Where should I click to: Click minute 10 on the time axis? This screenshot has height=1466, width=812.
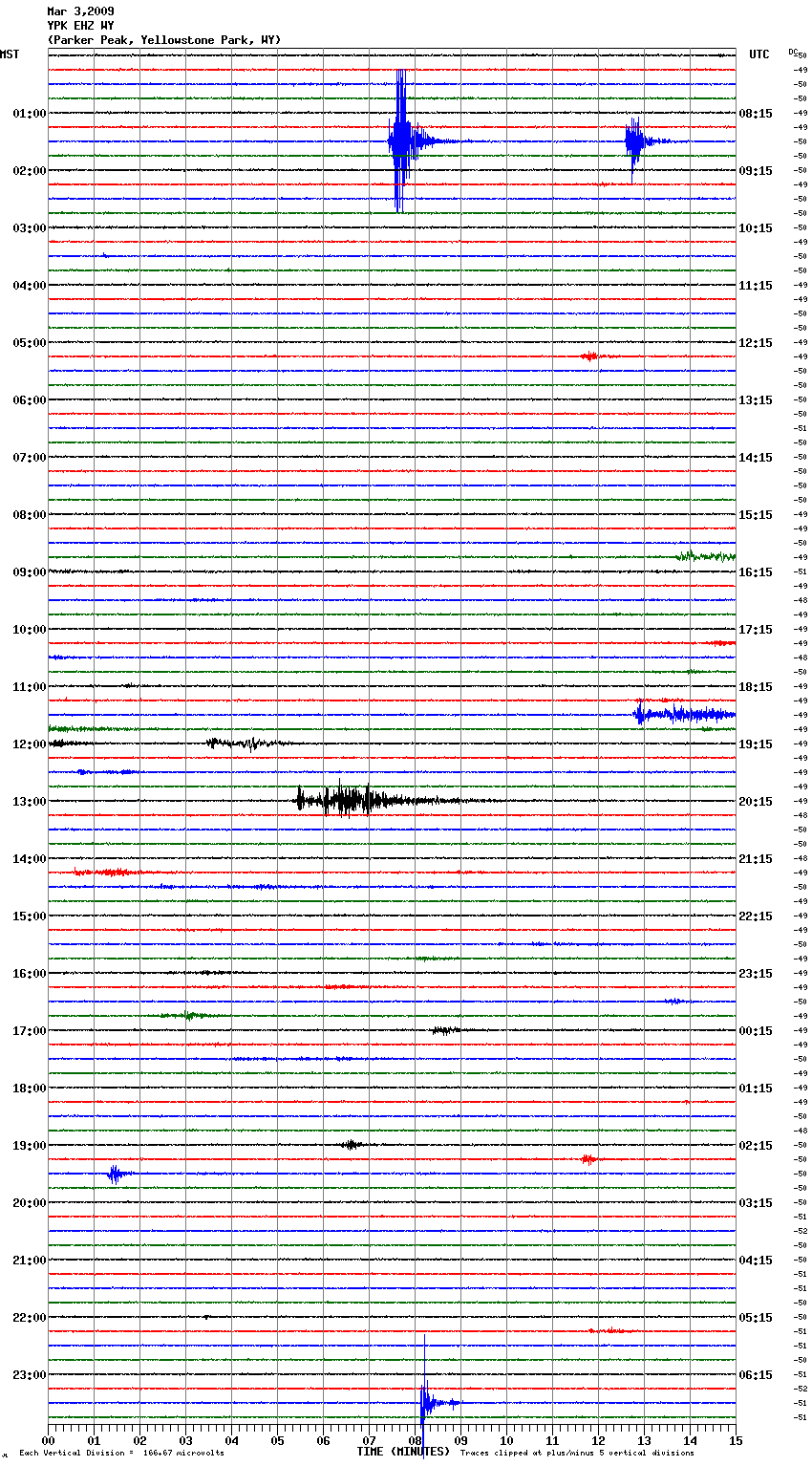tap(506, 1440)
